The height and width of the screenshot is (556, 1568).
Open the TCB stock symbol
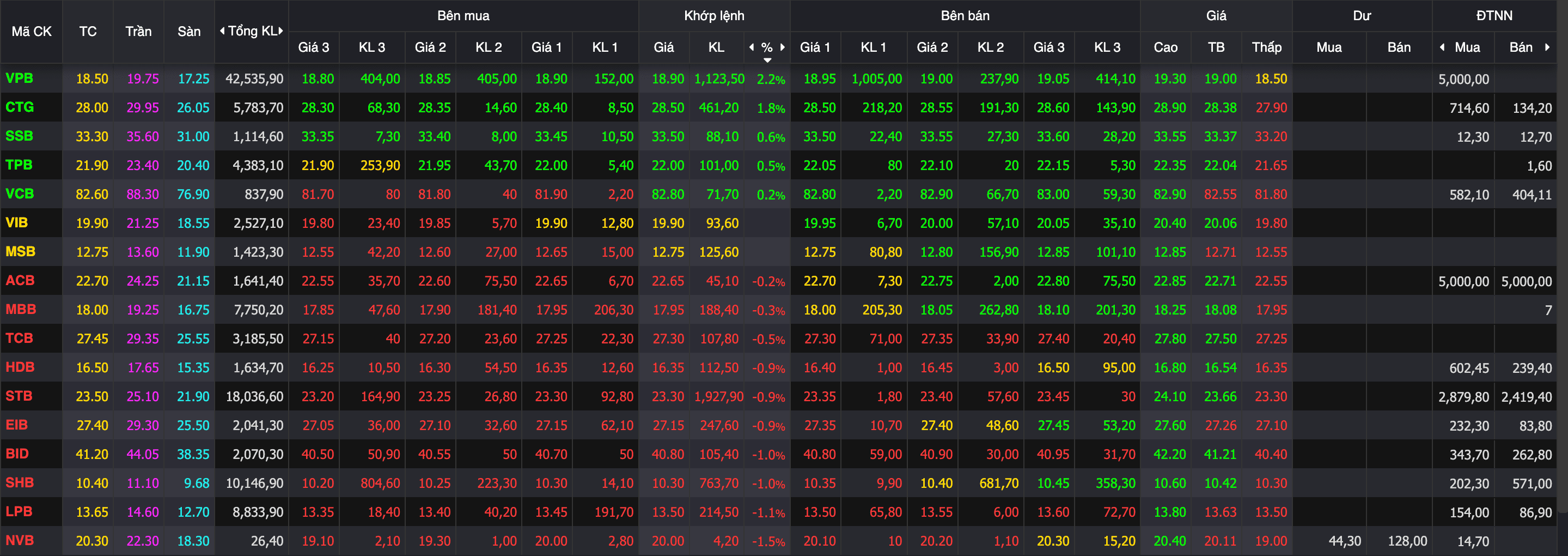tap(19, 339)
